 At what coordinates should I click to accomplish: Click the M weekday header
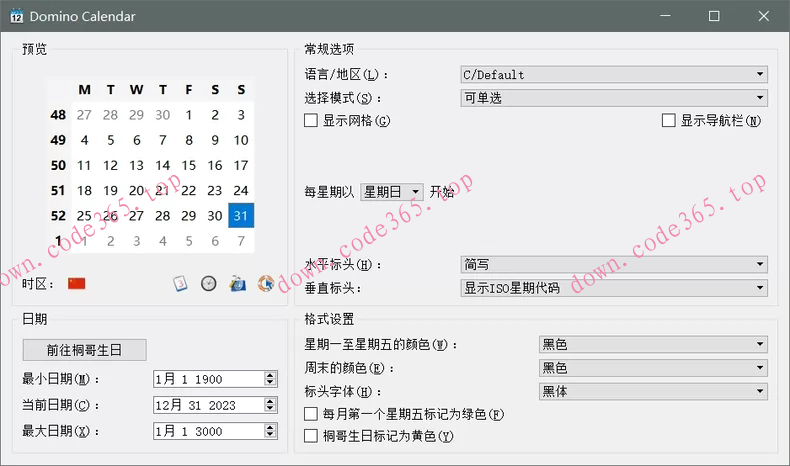84,90
